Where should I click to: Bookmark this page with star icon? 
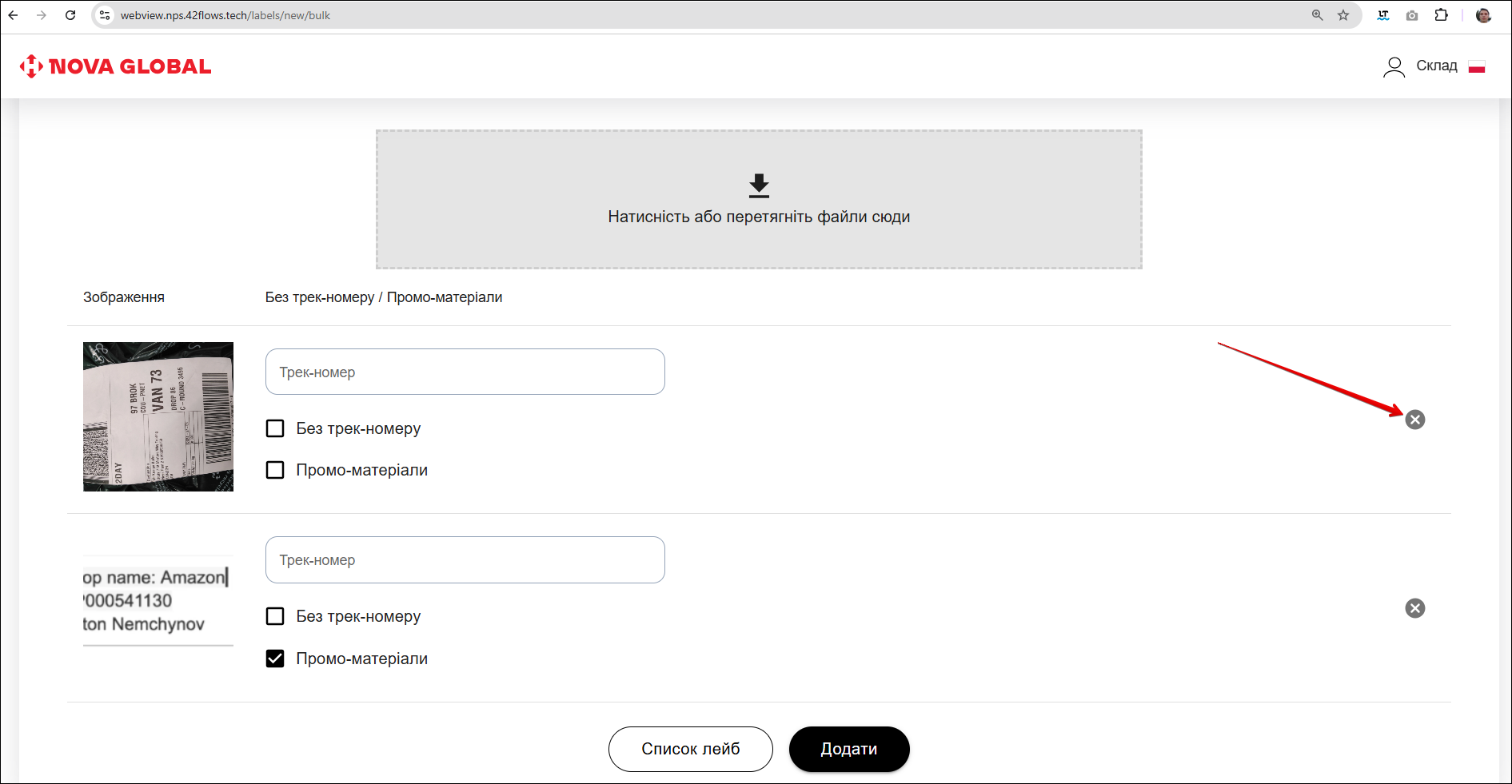(1343, 15)
